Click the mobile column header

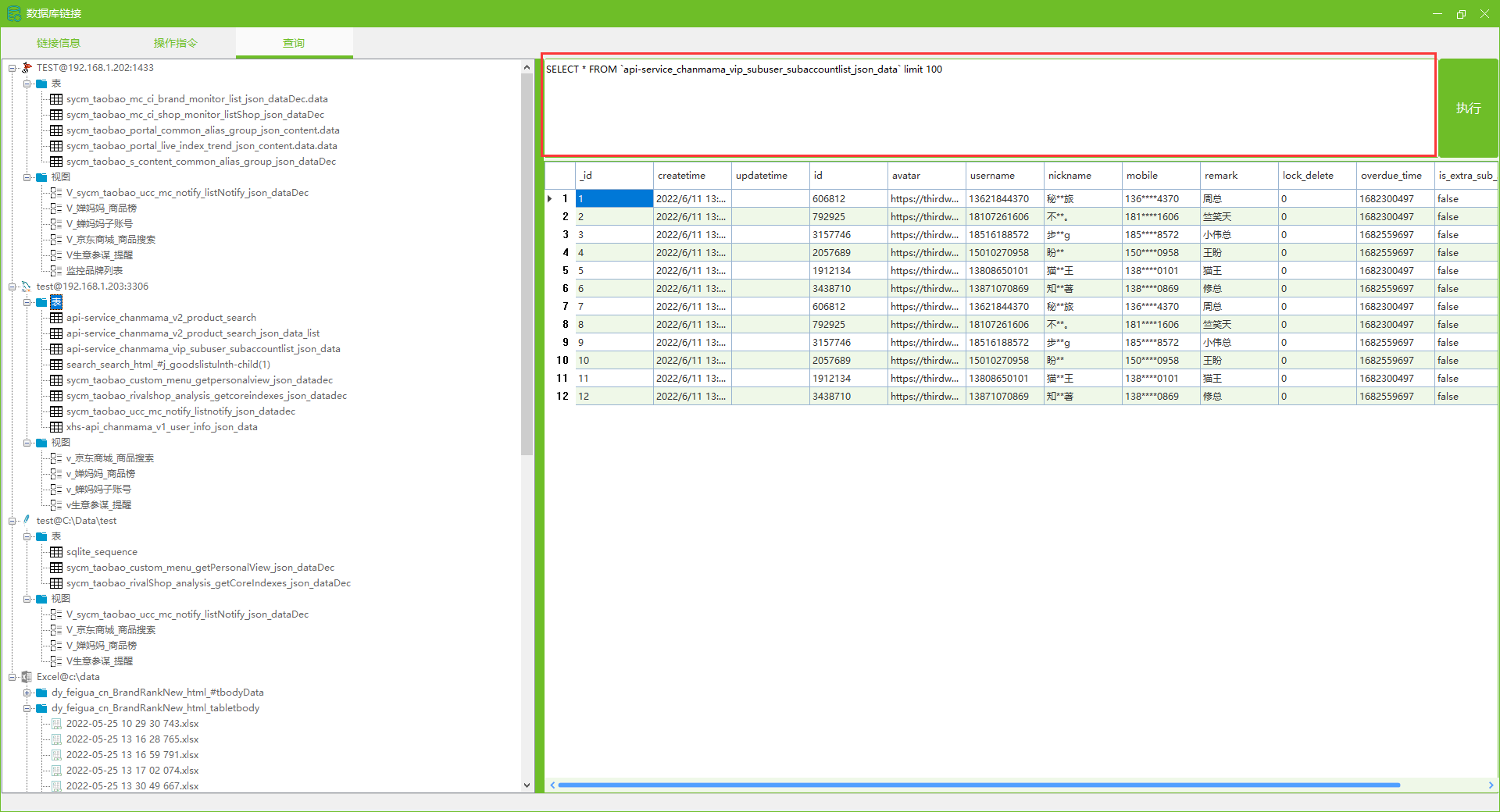(x=1161, y=176)
